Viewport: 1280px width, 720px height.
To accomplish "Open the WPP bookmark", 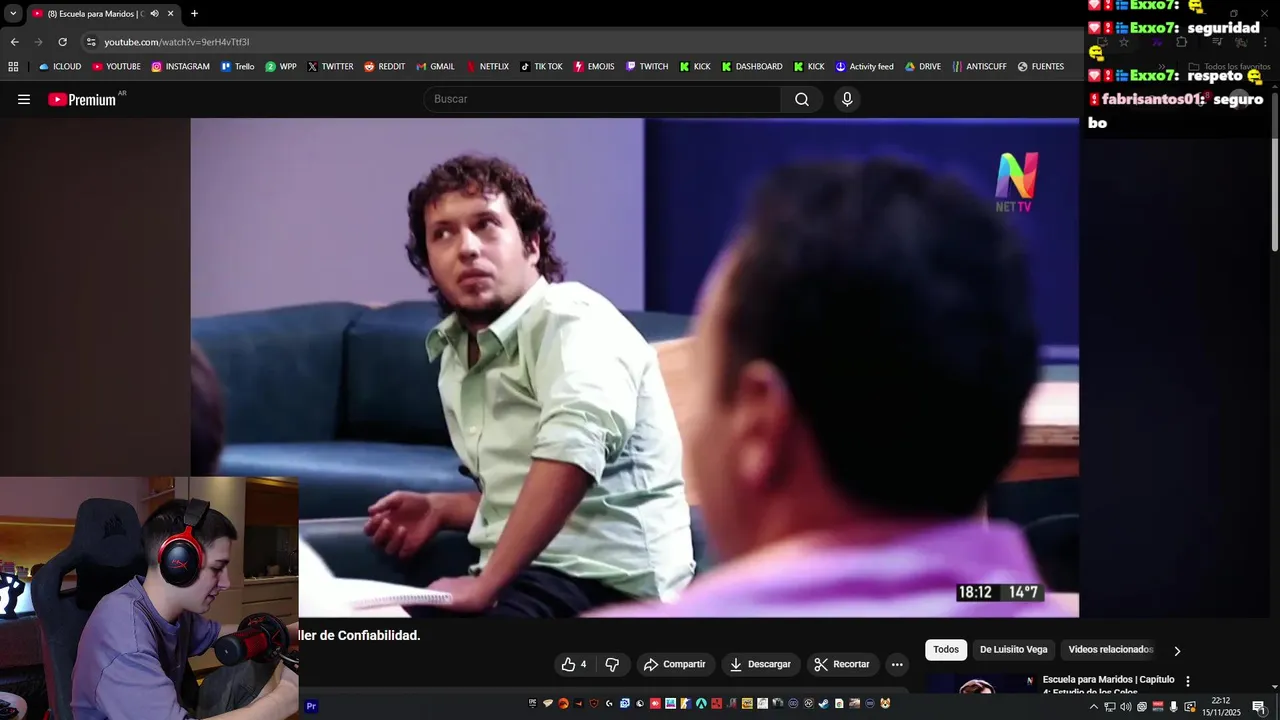I will click(x=280, y=67).
